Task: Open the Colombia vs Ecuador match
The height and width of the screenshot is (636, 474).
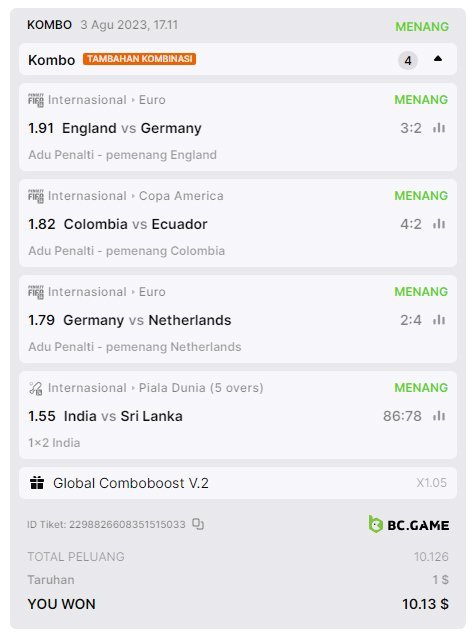Action: (135, 224)
